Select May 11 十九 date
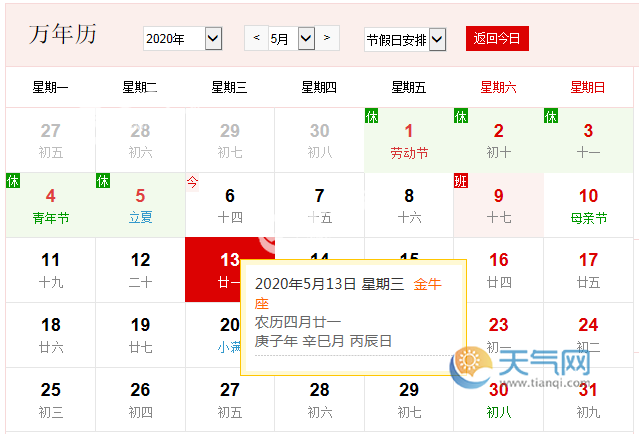 [x=51, y=270]
